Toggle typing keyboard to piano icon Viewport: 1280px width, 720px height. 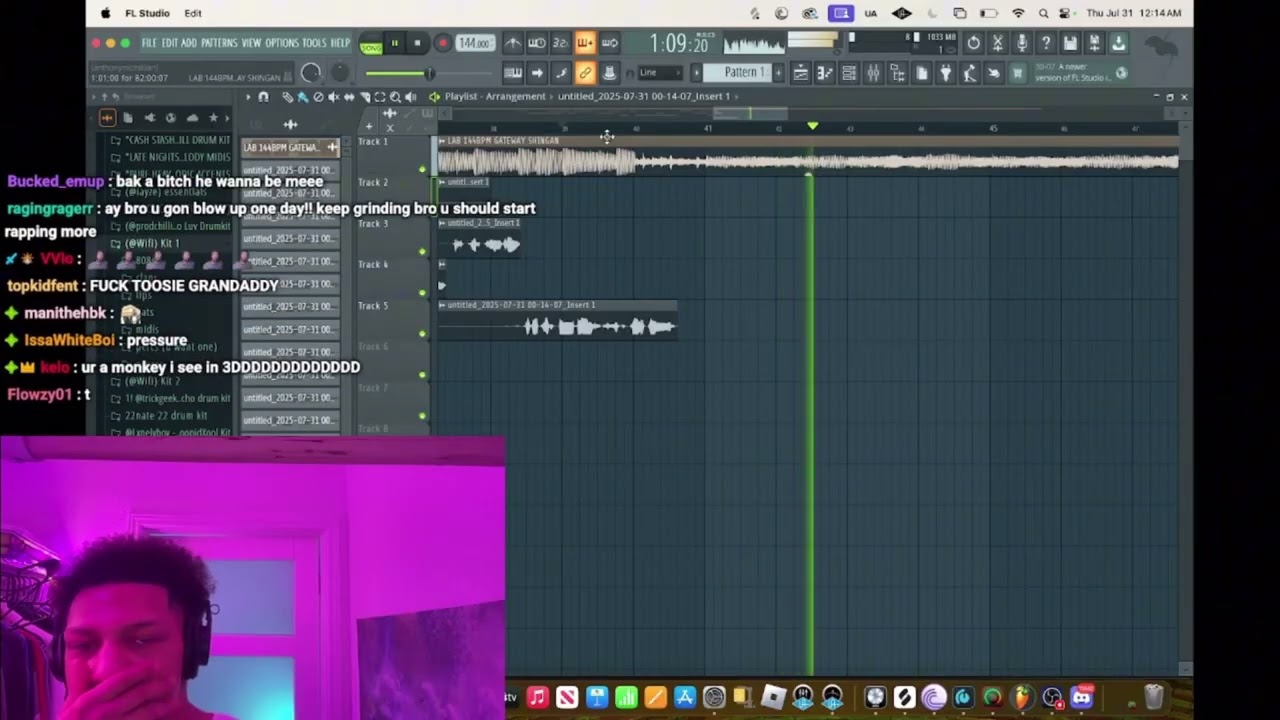click(x=513, y=72)
